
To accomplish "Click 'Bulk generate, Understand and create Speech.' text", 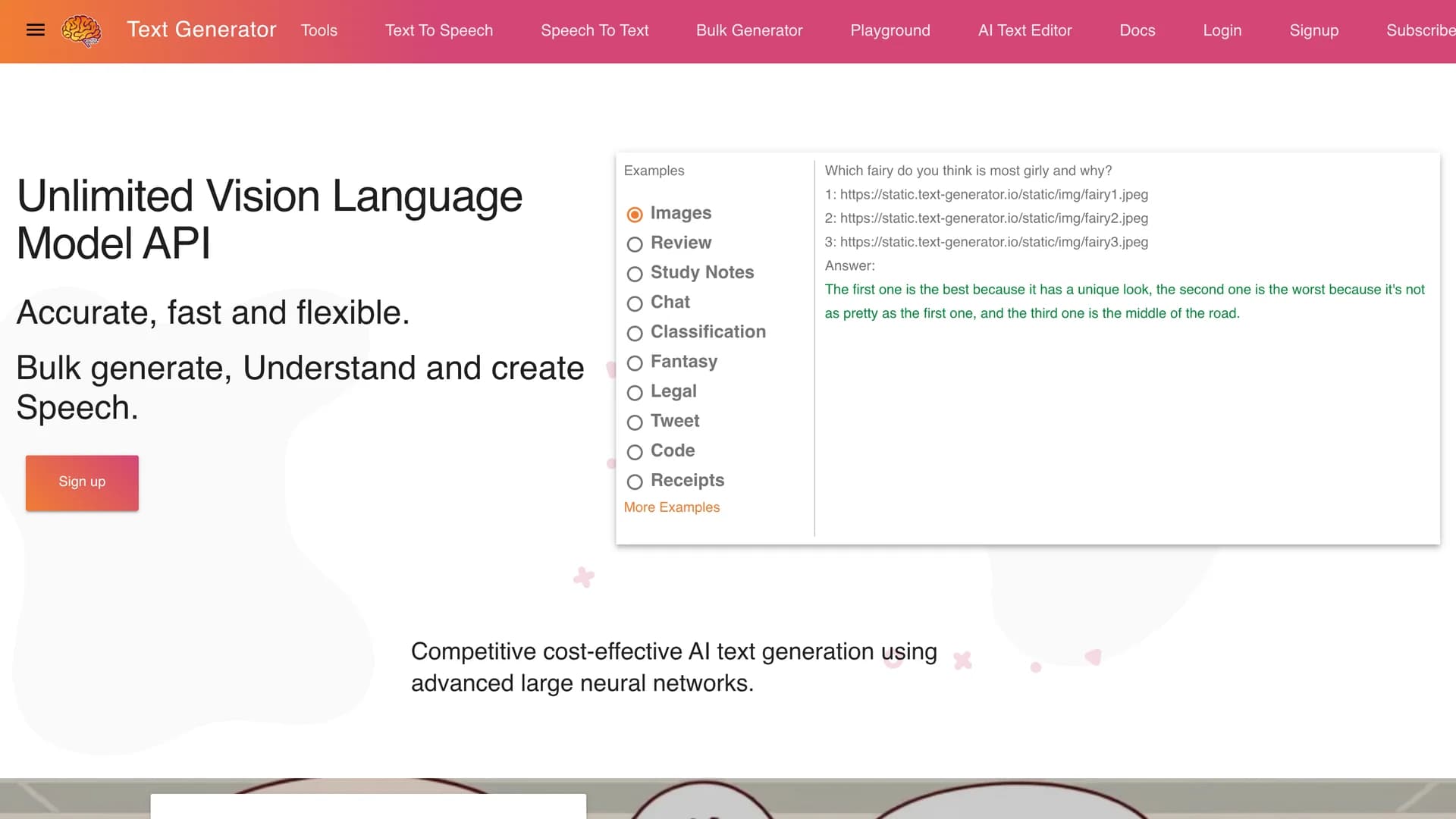I will point(300,388).
